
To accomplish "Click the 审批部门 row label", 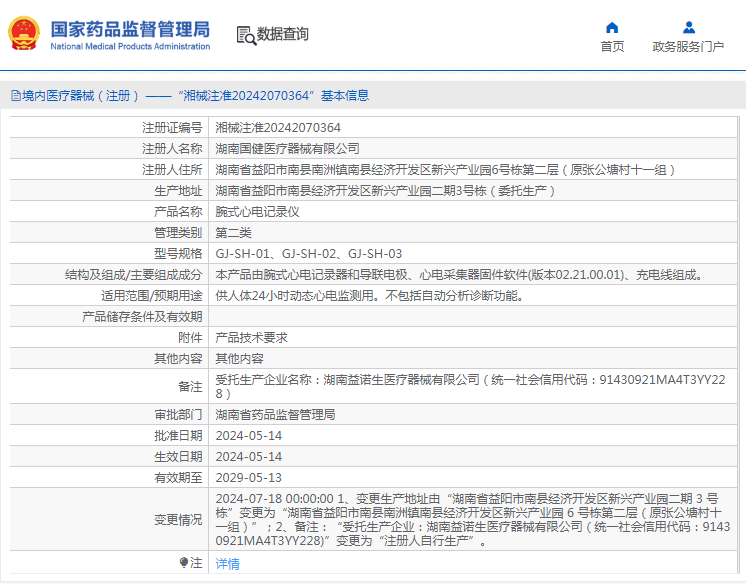I will (178, 414).
